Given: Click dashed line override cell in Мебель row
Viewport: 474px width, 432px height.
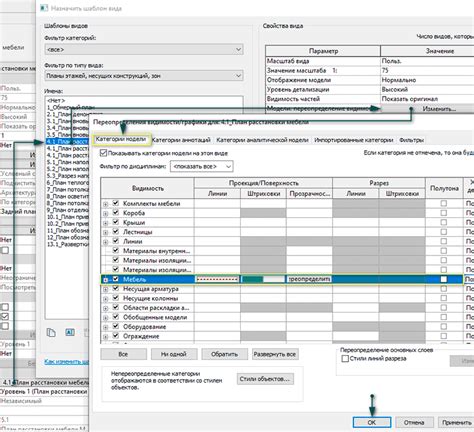Looking at the screenshot, I should (217, 279).
